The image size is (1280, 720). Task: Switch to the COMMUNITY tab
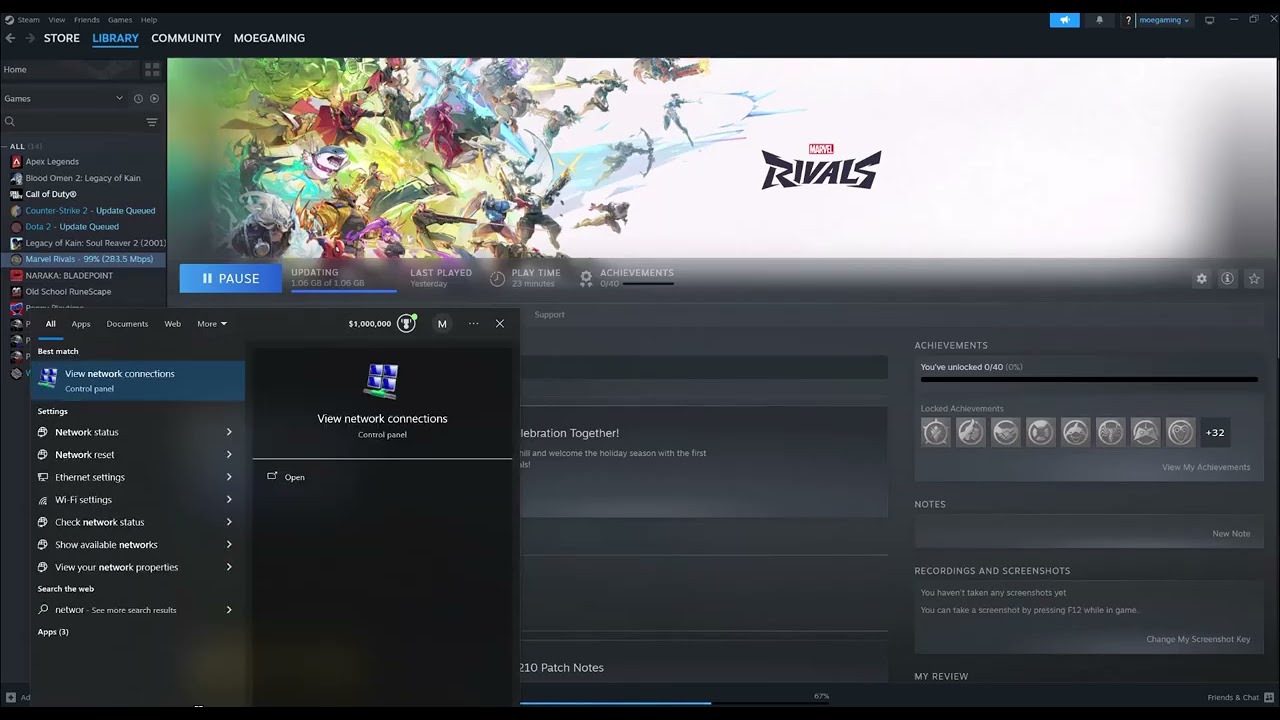pyautogui.click(x=186, y=38)
